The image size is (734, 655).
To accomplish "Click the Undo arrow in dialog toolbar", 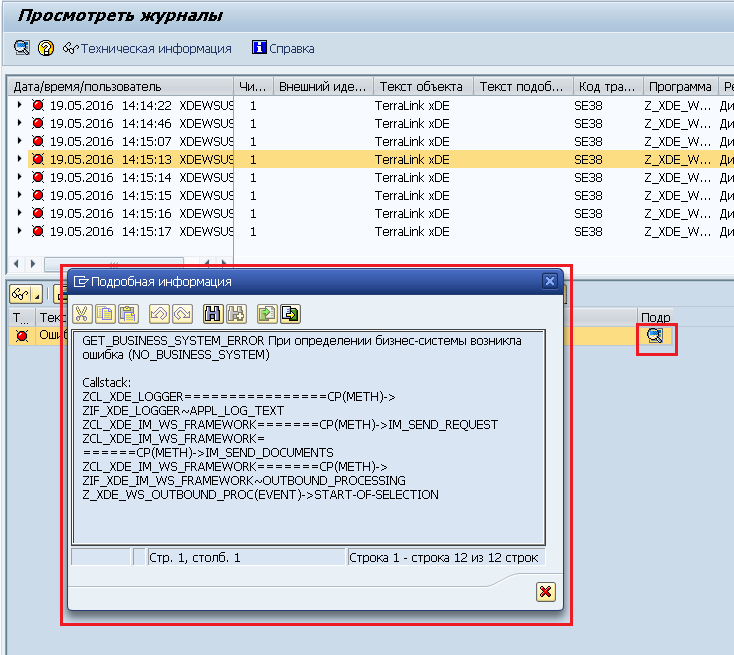I will pos(158,313).
